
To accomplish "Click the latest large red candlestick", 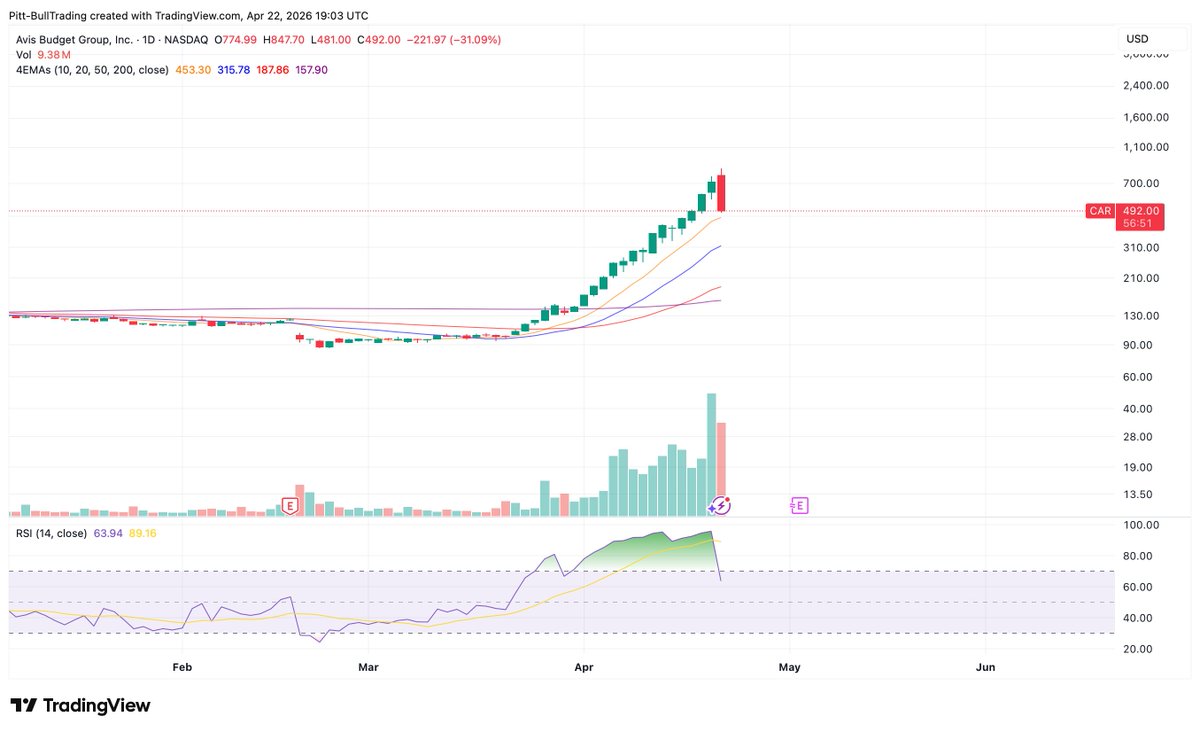I will (x=721, y=192).
